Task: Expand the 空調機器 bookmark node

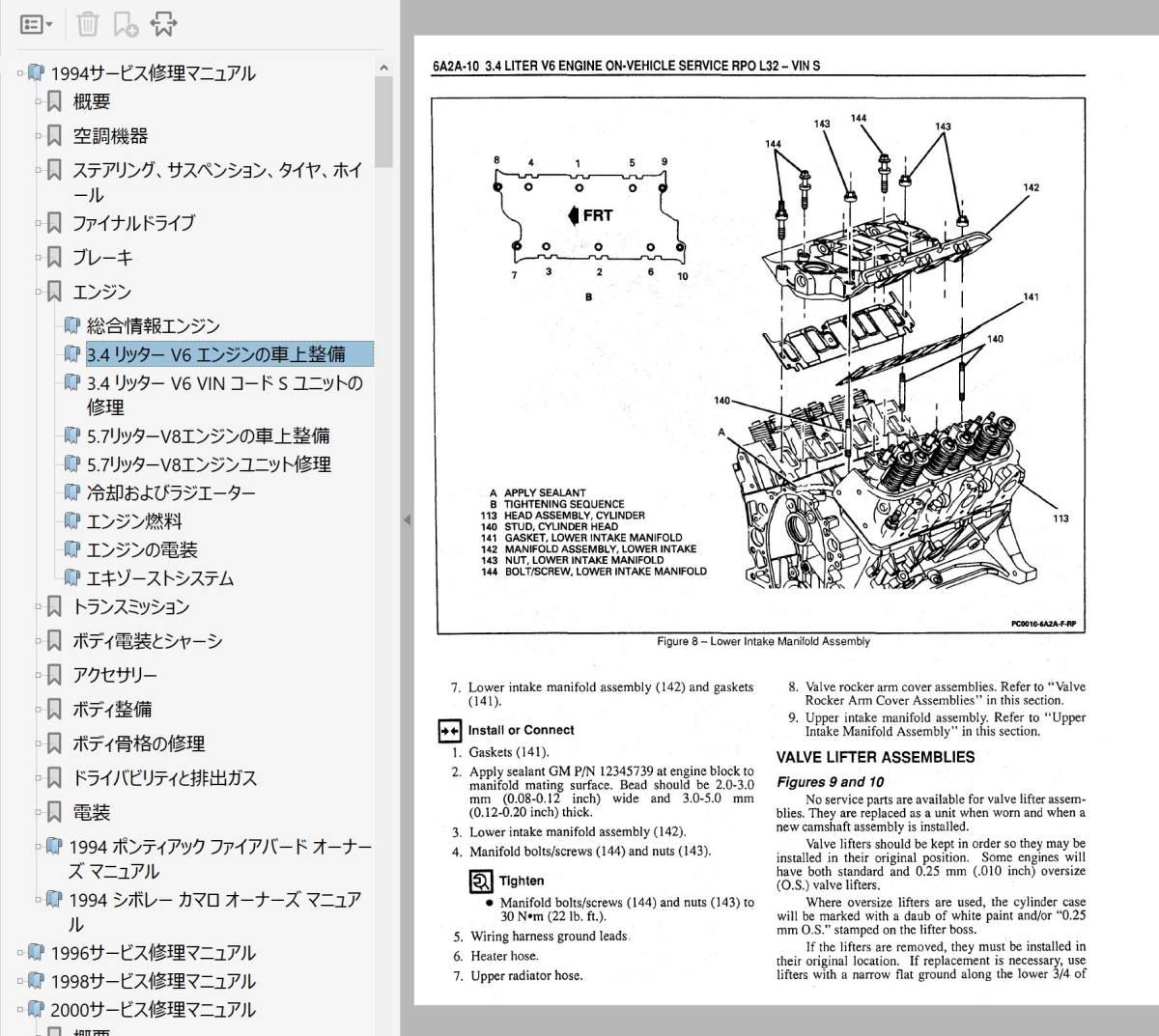Action: (x=40, y=136)
